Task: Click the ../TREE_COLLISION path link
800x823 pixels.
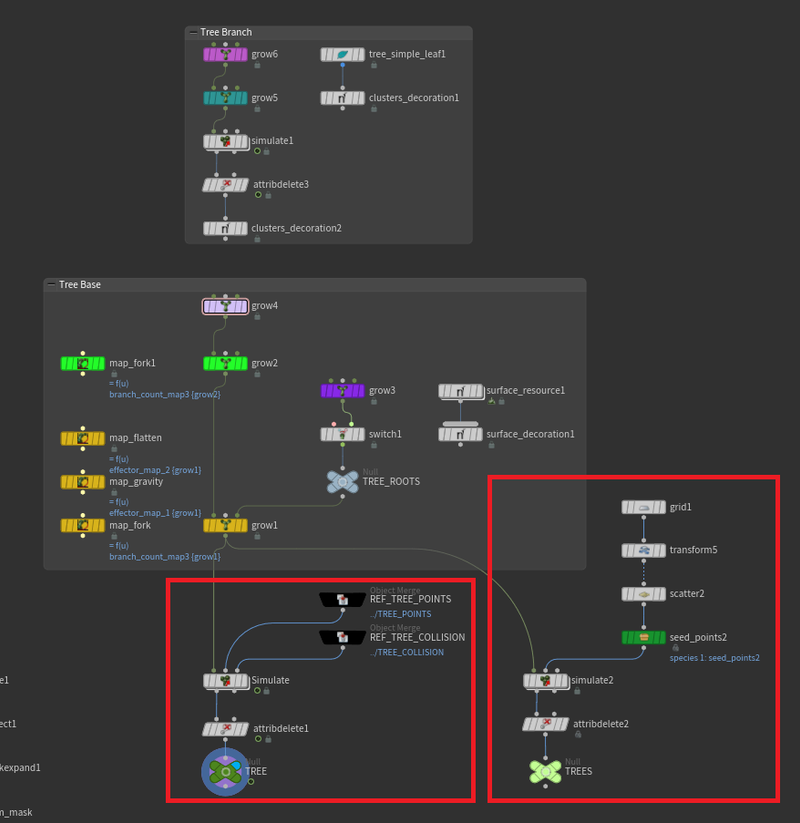Action: point(406,652)
